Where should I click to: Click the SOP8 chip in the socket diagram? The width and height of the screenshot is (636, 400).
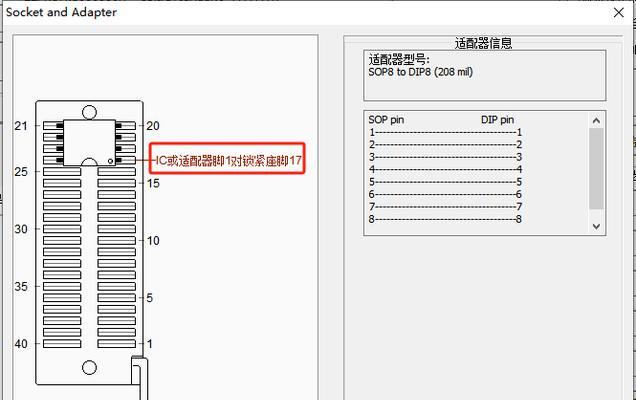coord(89,142)
